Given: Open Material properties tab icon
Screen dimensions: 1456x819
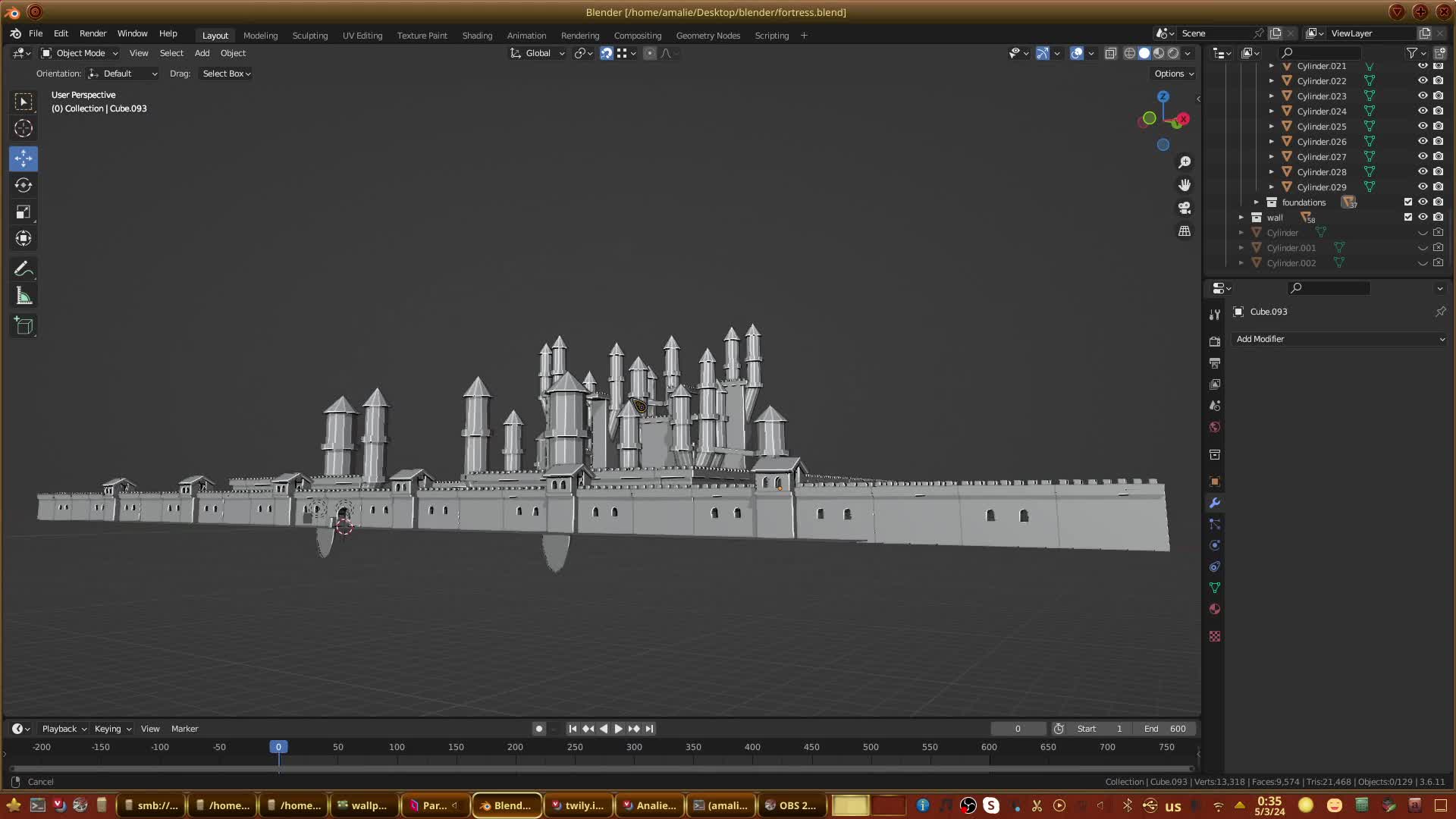Looking at the screenshot, I should click(x=1215, y=609).
